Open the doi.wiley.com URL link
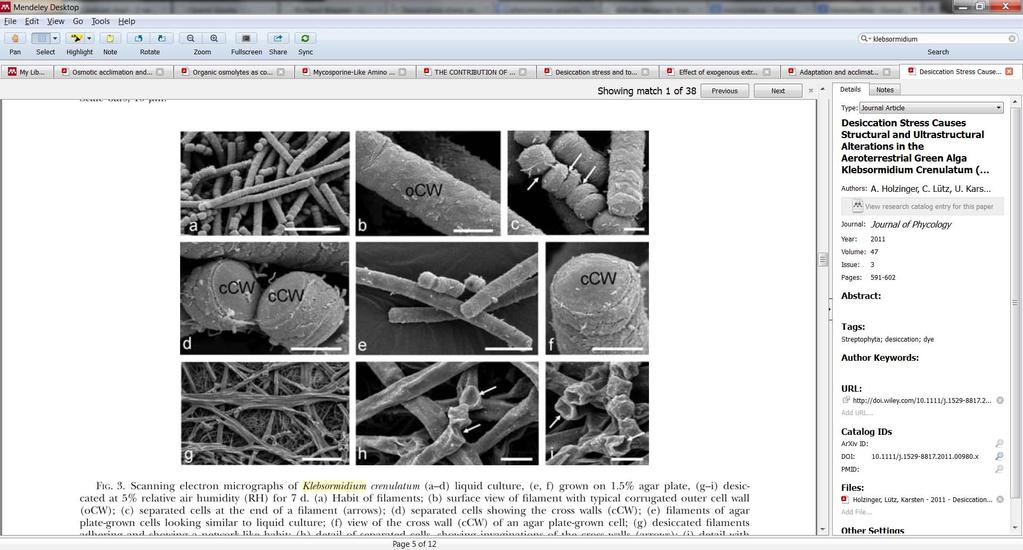The image size is (1023, 550). tap(921, 401)
